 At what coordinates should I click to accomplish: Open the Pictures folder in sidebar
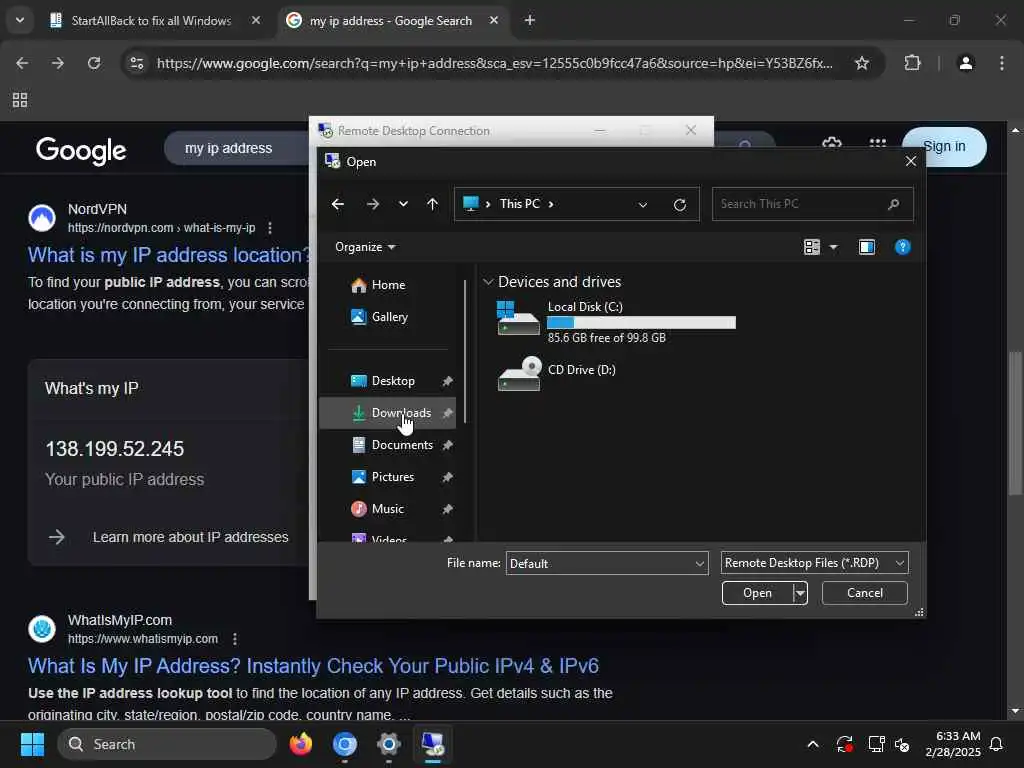387,477
